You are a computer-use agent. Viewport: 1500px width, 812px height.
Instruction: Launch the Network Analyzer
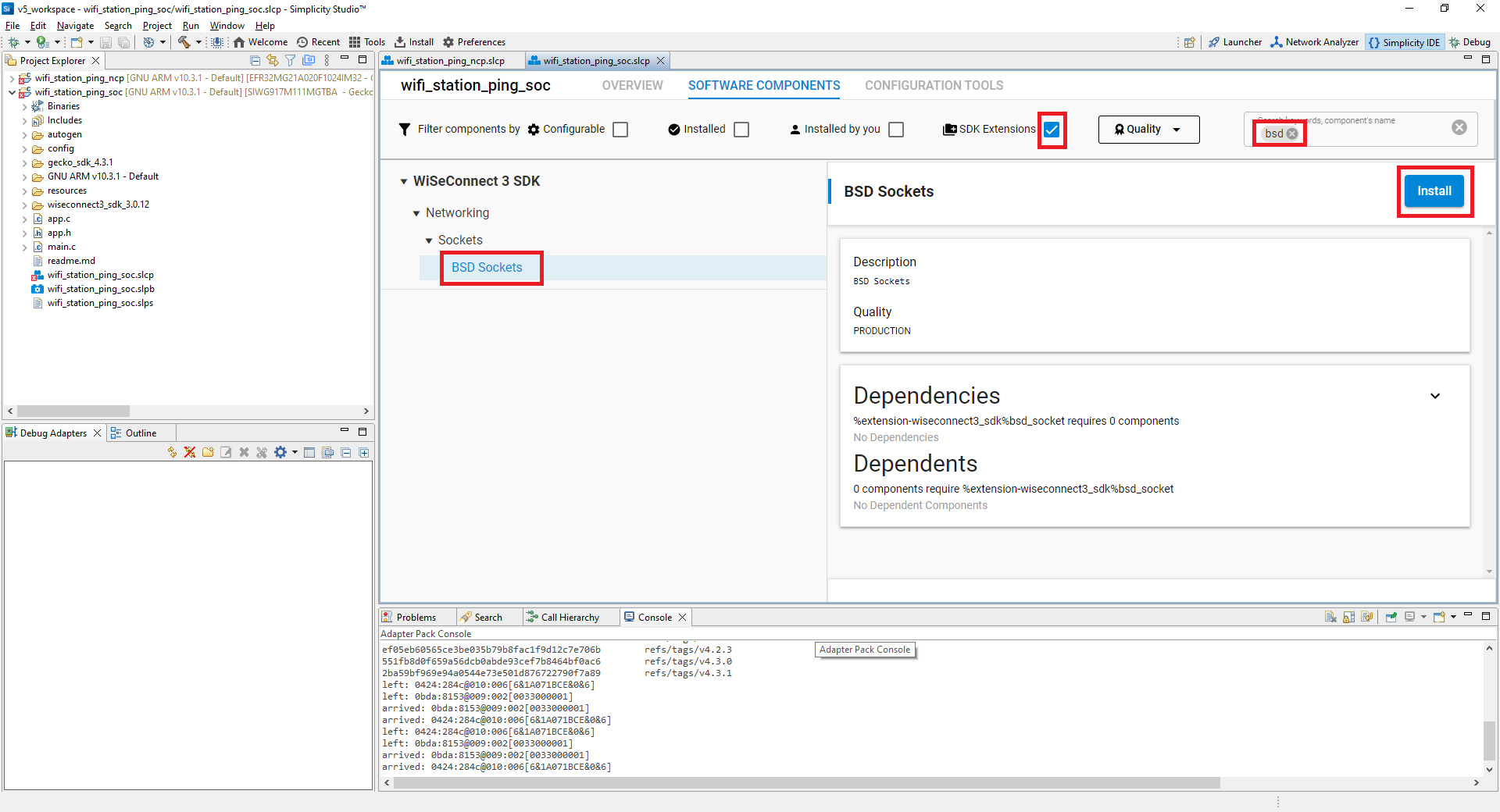click(1313, 42)
